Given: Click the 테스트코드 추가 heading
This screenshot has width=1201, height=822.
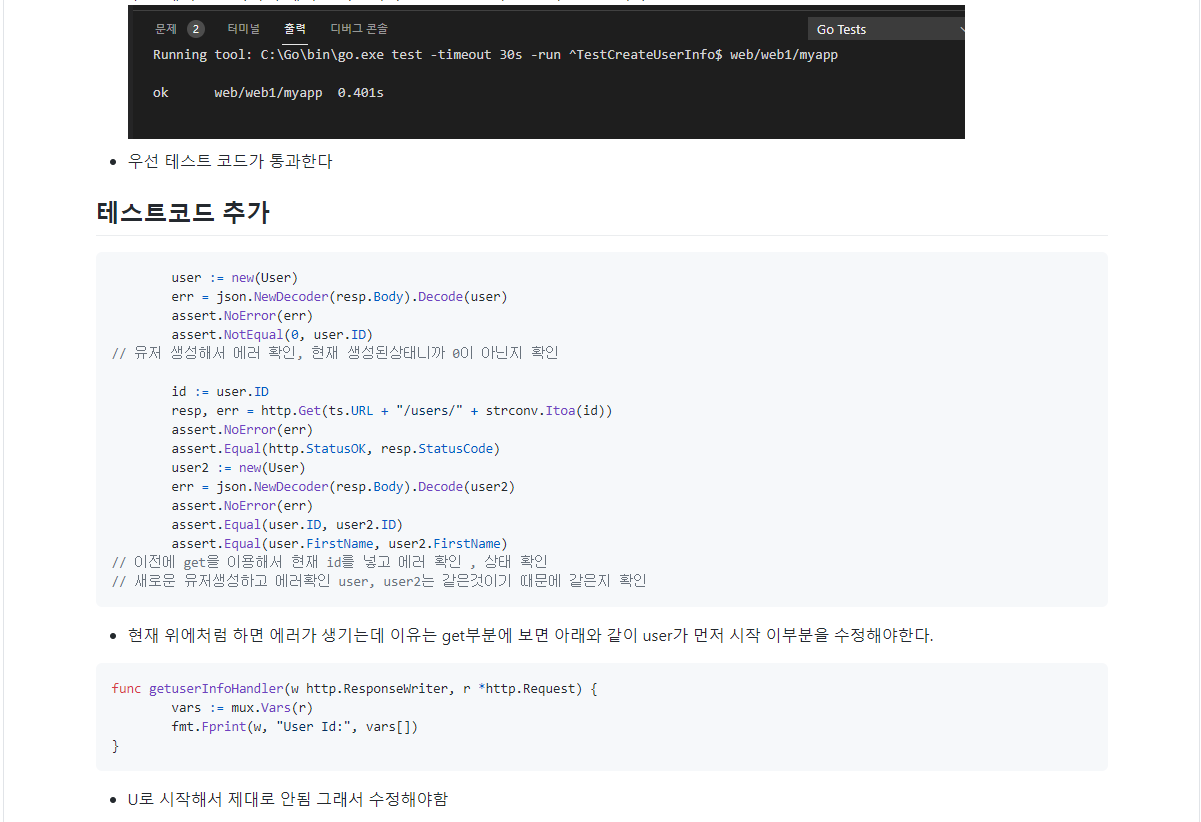Looking at the screenshot, I should click(183, 212).
